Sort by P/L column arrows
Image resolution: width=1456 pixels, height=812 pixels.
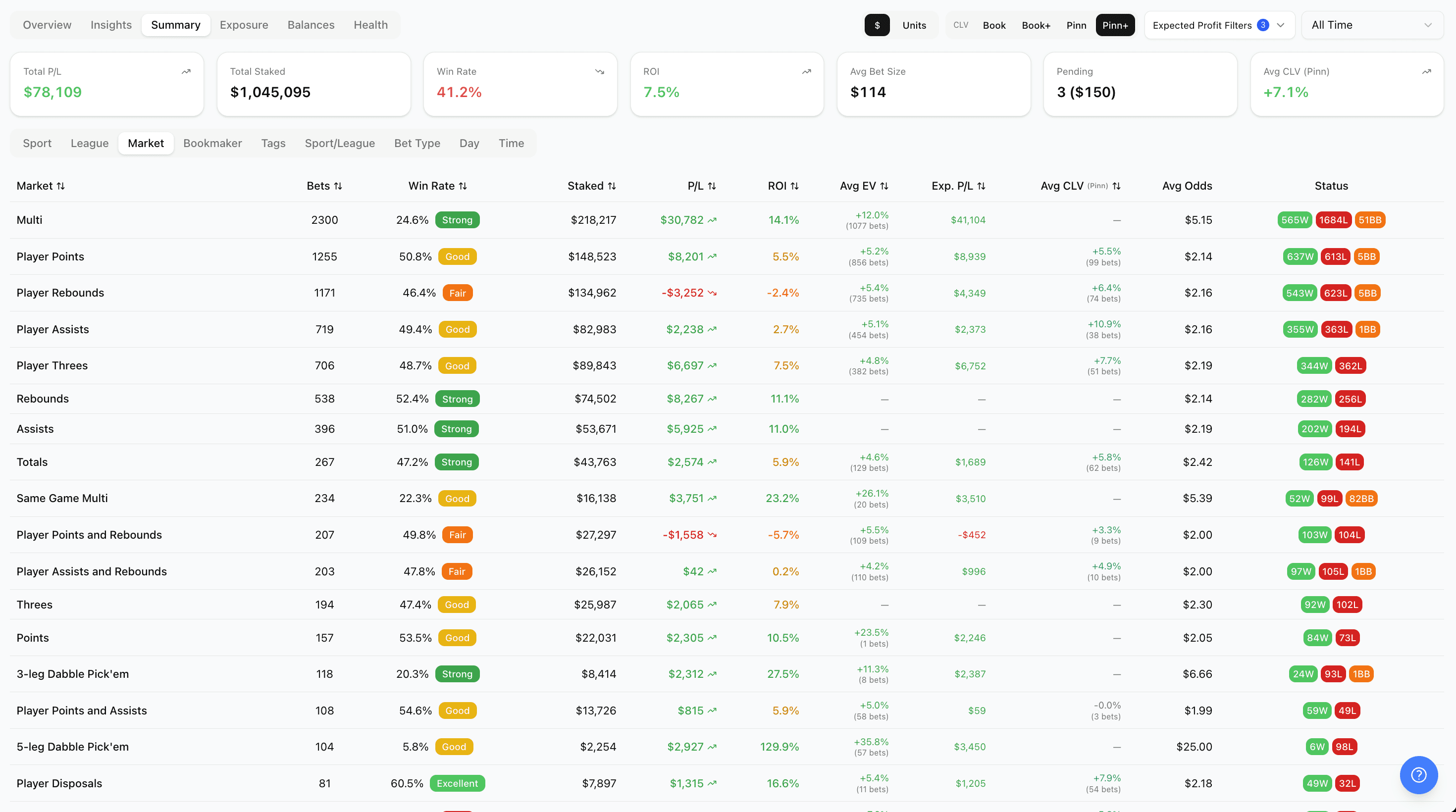[x=712, y=186]
